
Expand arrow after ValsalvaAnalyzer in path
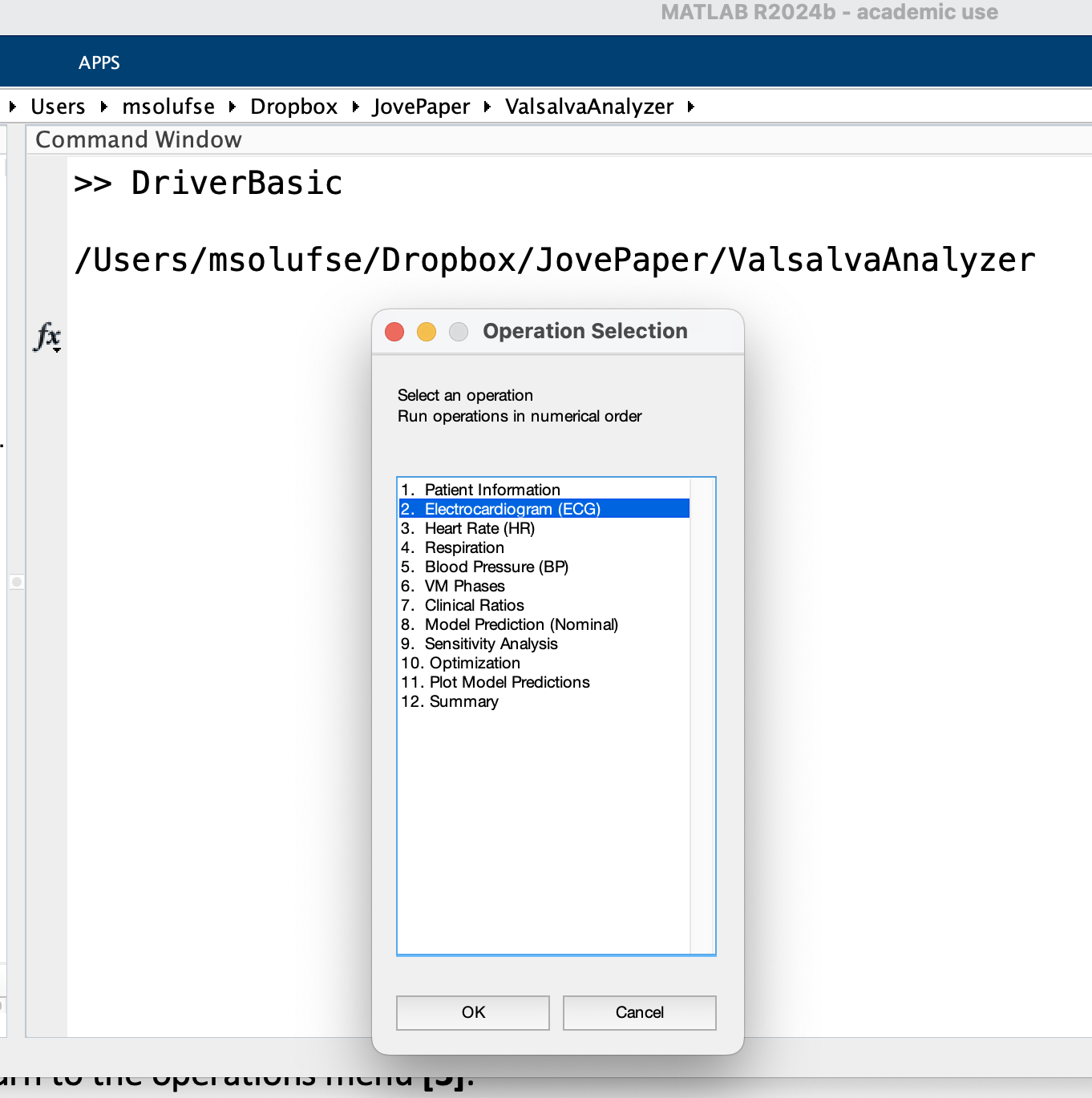click(x=691, y=107)
